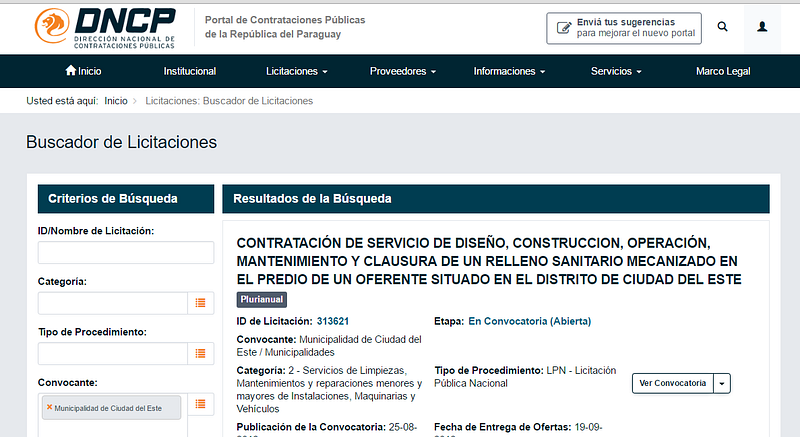
Task: Click the Licitaciones: Buscador de Licitaciones breadcrumb
Action: (x=229, y=101)
